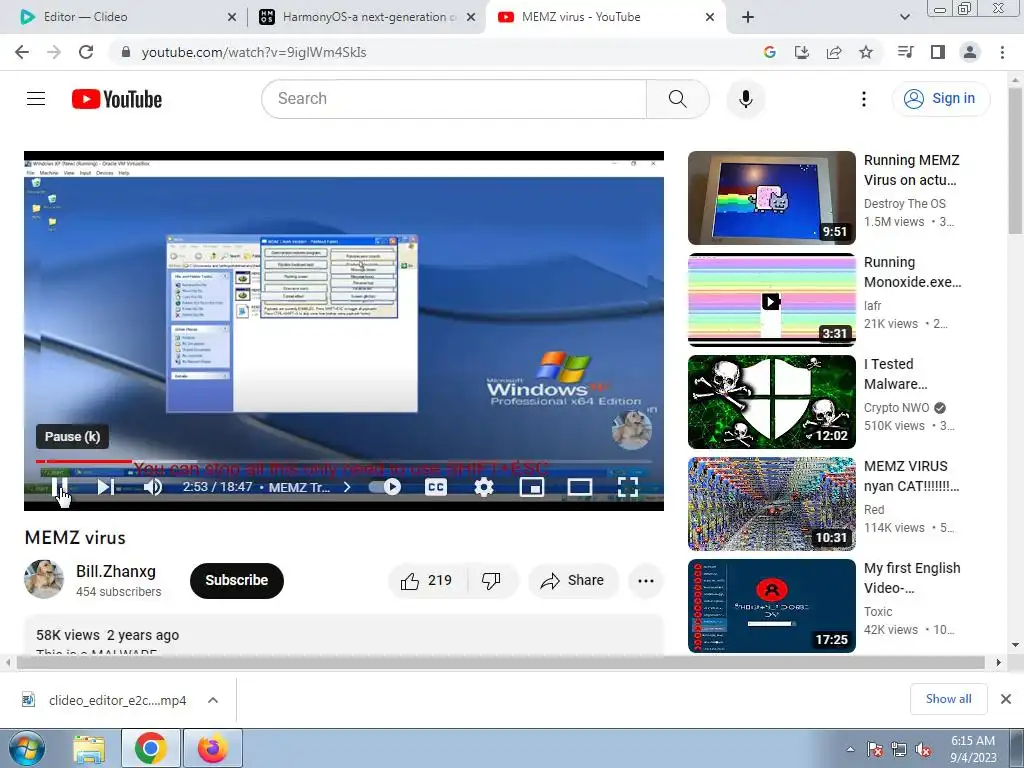Screen dimensions: 1024x768
Task: Go to YouTube home via logo
Action: click(117, 99)
